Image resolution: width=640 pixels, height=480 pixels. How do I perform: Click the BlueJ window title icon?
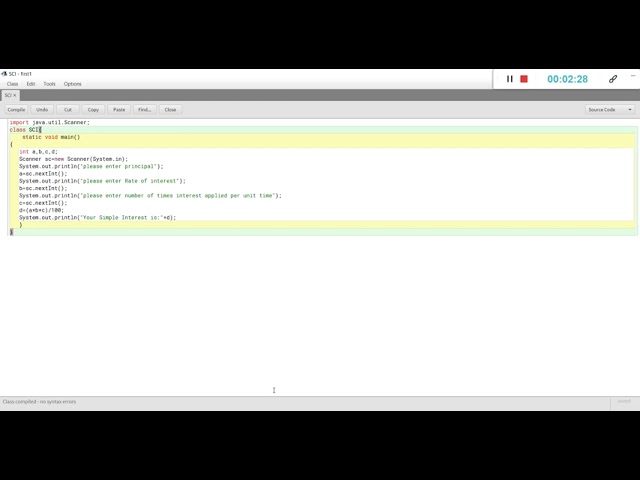click(4, 74)
